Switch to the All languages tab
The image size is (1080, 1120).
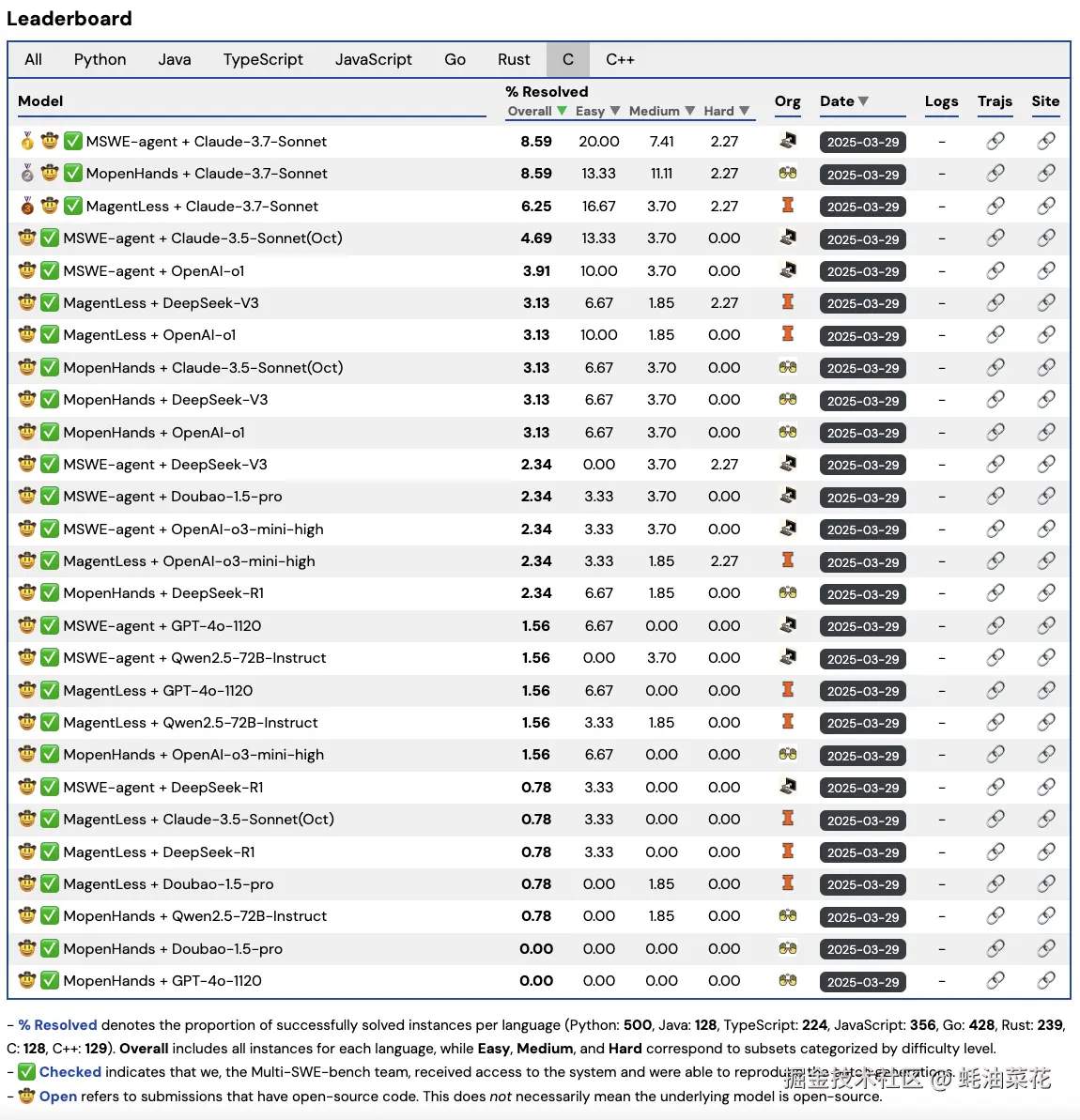click(x=33, y=59)
